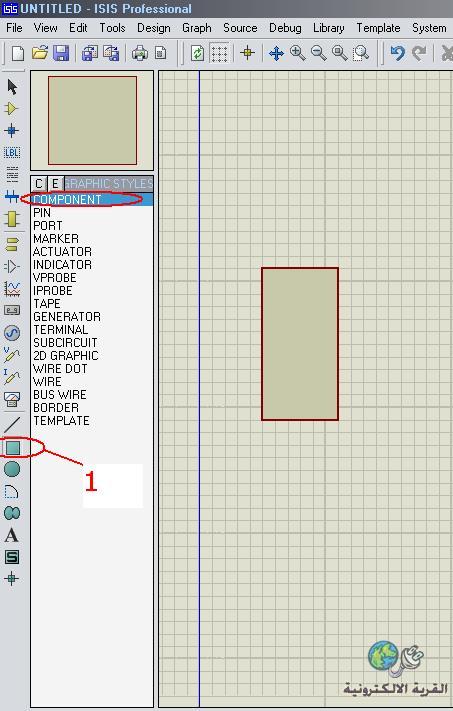Select the Buses mode tool

pos(12,197)
